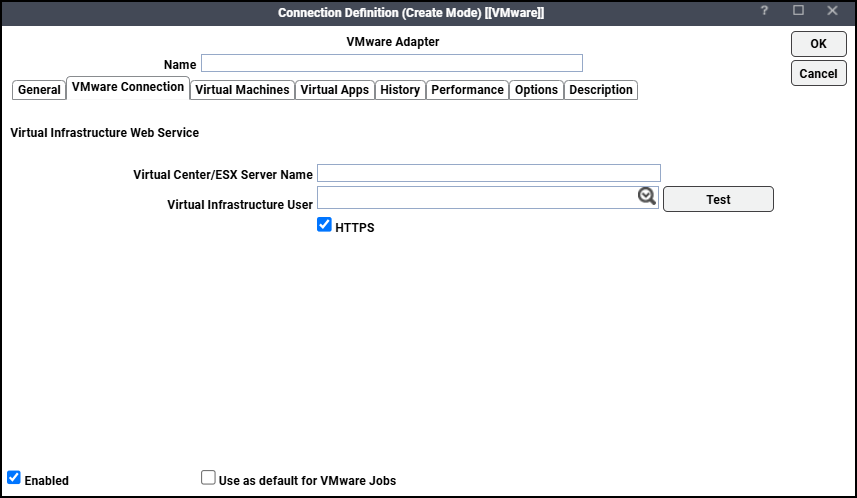This screenshot has height=498, width=857.
Task: Go to the Virtual Apps tab
Action: [x=334, y=90]
